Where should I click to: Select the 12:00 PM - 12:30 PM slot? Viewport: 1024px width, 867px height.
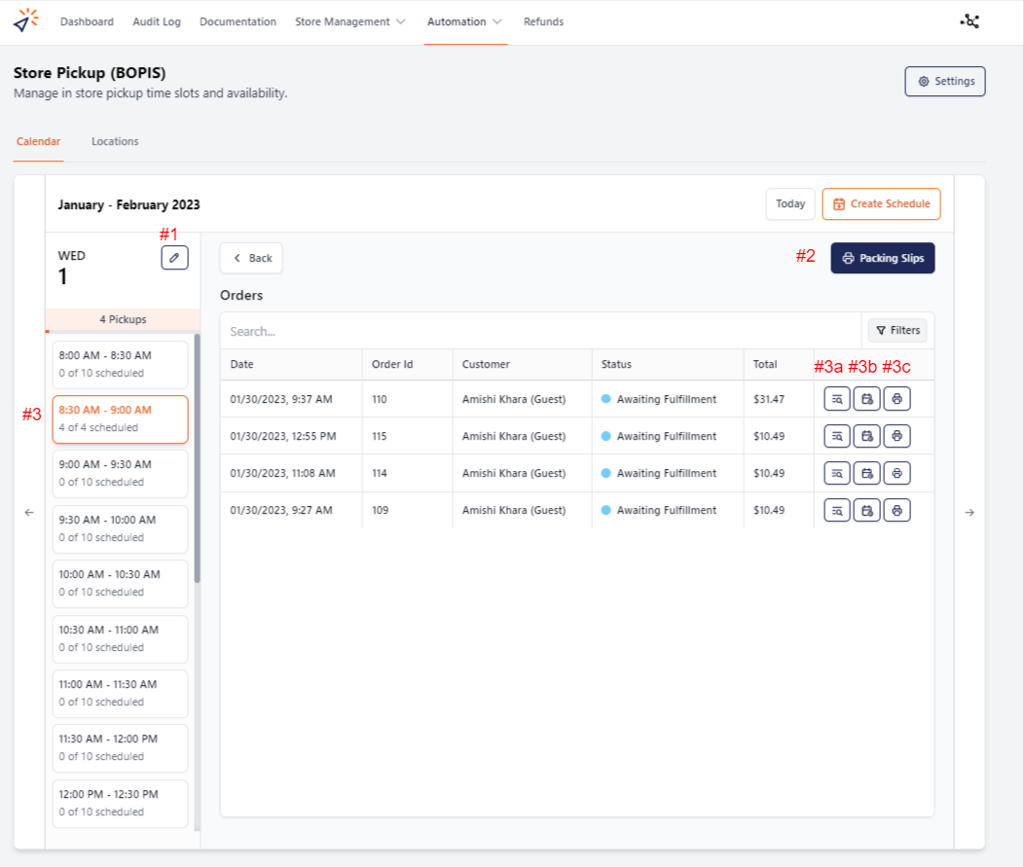point(120,803)
